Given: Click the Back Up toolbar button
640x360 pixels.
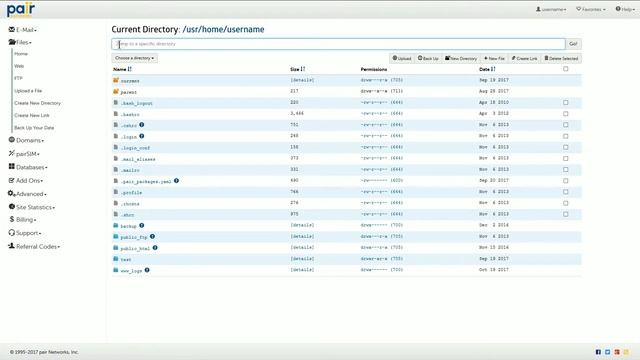Looking at the screenshot, I should pos(428,58).
